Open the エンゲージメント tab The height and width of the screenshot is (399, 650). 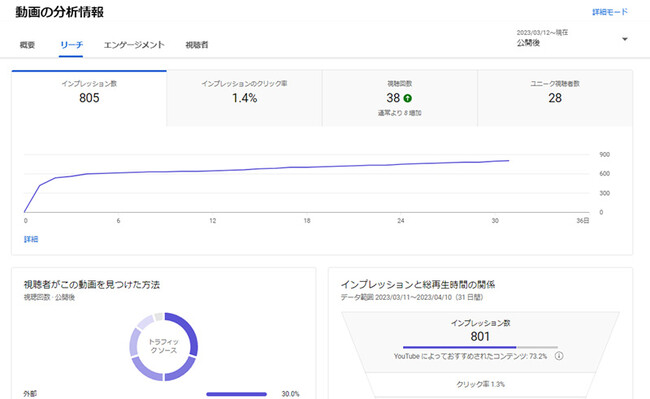click(x=134, y=45)
